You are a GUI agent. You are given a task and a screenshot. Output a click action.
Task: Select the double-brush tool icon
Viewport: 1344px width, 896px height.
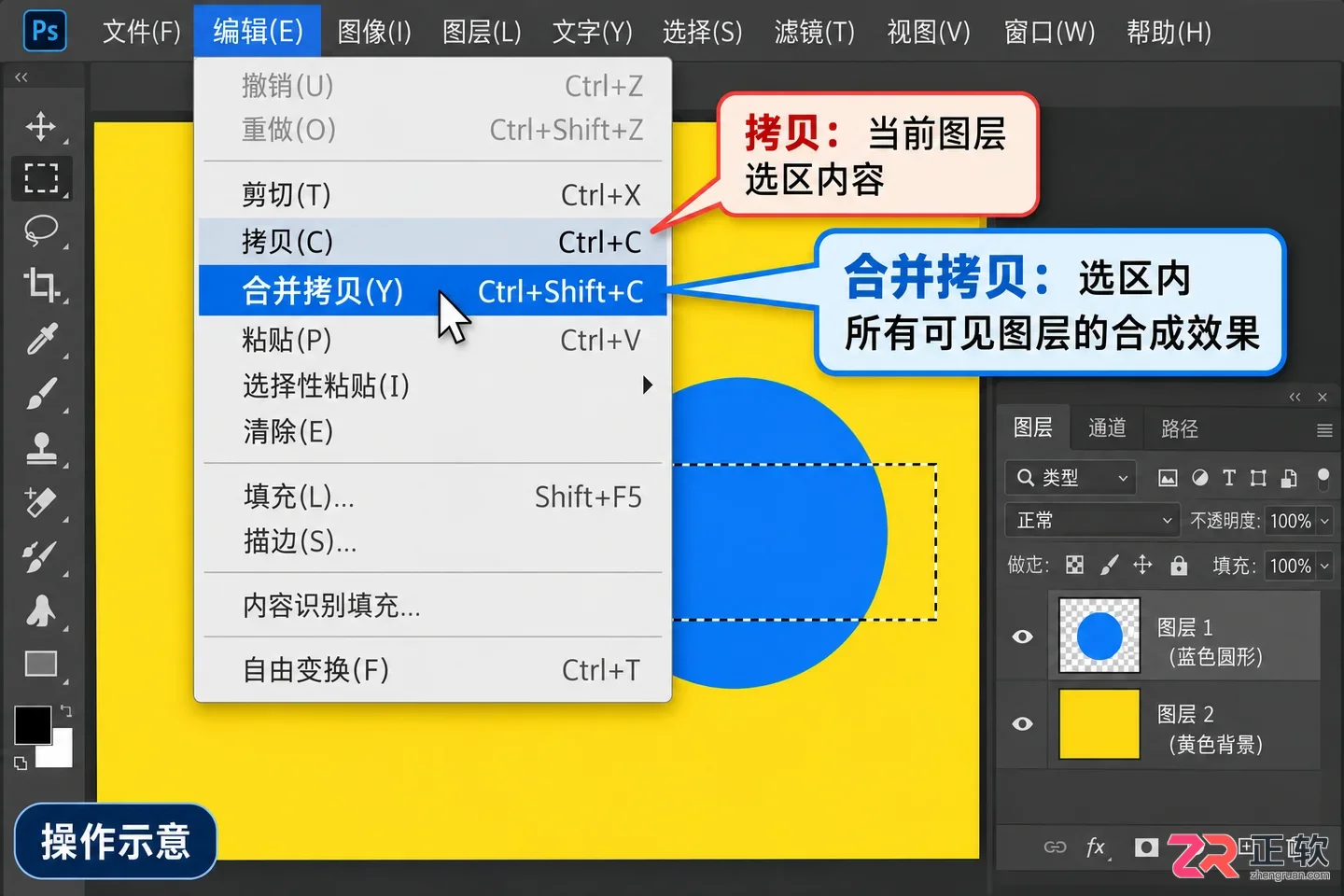(x=41, y=557)
